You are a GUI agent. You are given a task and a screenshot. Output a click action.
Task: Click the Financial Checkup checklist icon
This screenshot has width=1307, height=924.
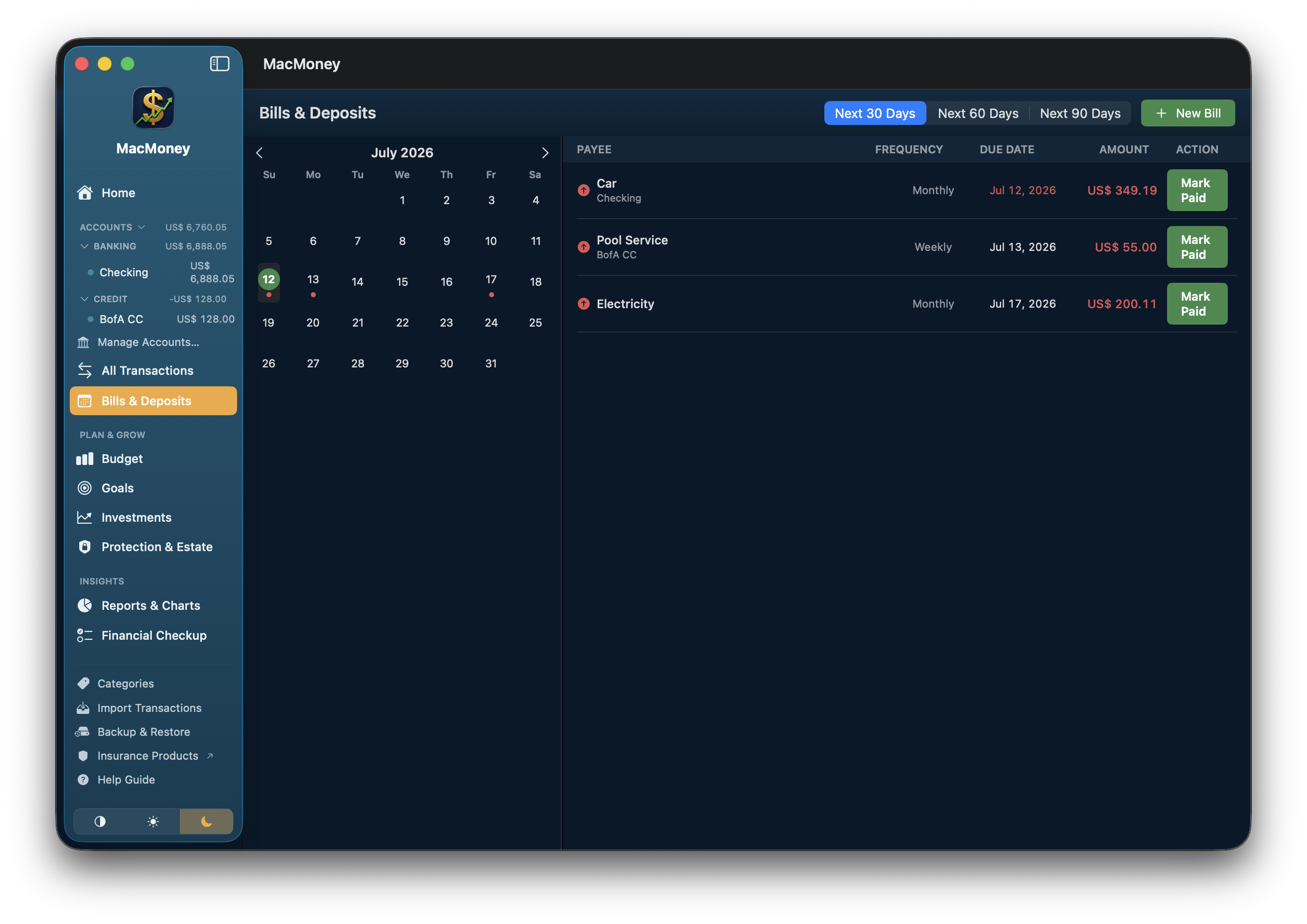pyautogui.click(x=85, y=635)
